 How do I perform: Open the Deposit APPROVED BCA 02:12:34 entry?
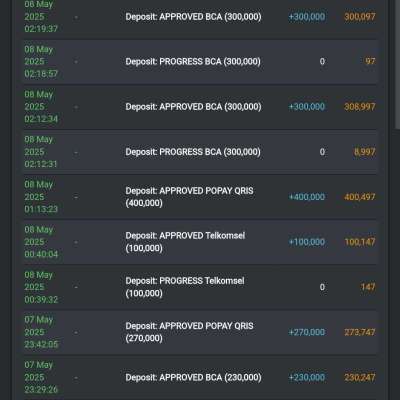pos(200,107)
